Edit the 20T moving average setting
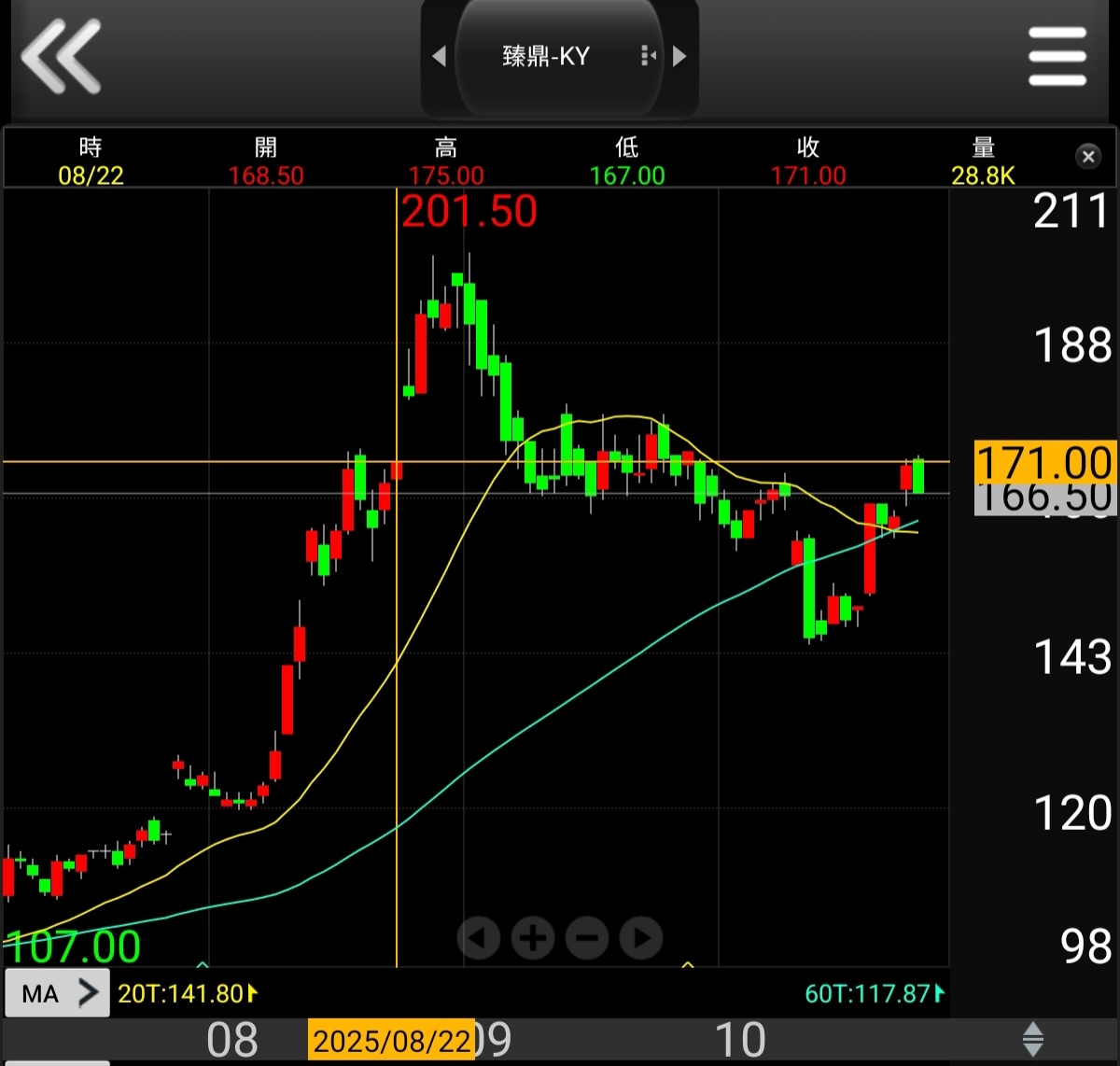The height and width of the screenshot is (1066, 1120). pos(187,993)
